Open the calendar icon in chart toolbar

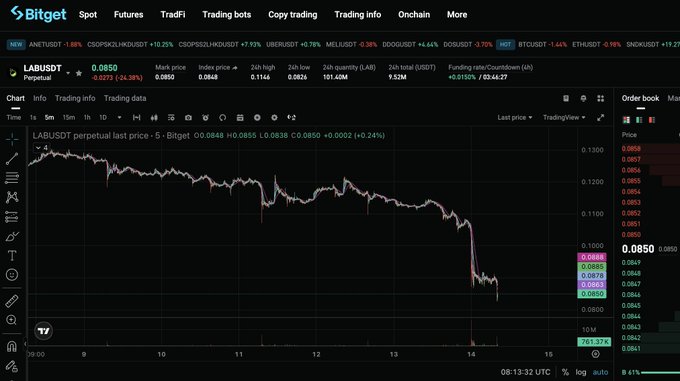[x=240, y=117]
